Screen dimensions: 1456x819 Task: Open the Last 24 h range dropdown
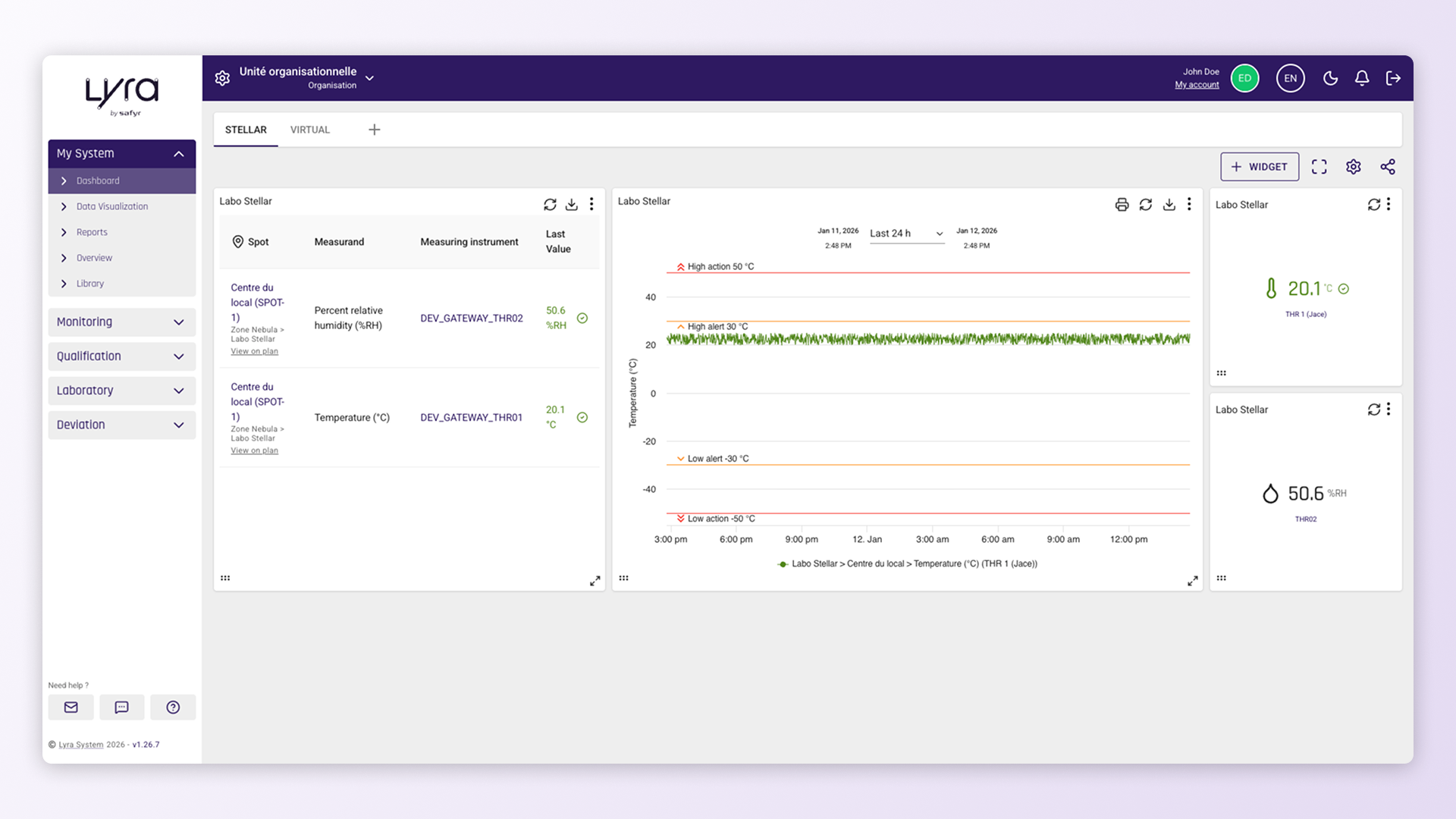[907, 234]
